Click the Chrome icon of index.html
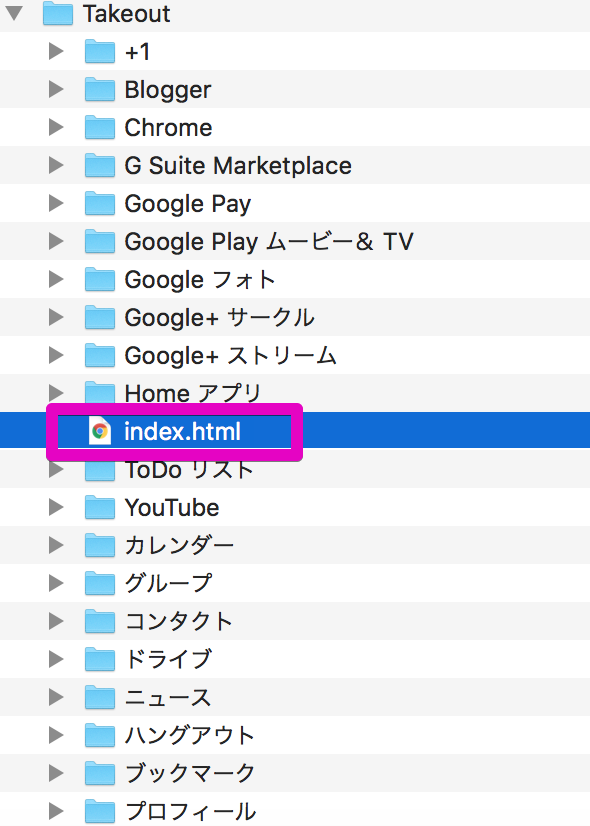The height and width of the screenshot is (826, 590). (x=100, y=431)
